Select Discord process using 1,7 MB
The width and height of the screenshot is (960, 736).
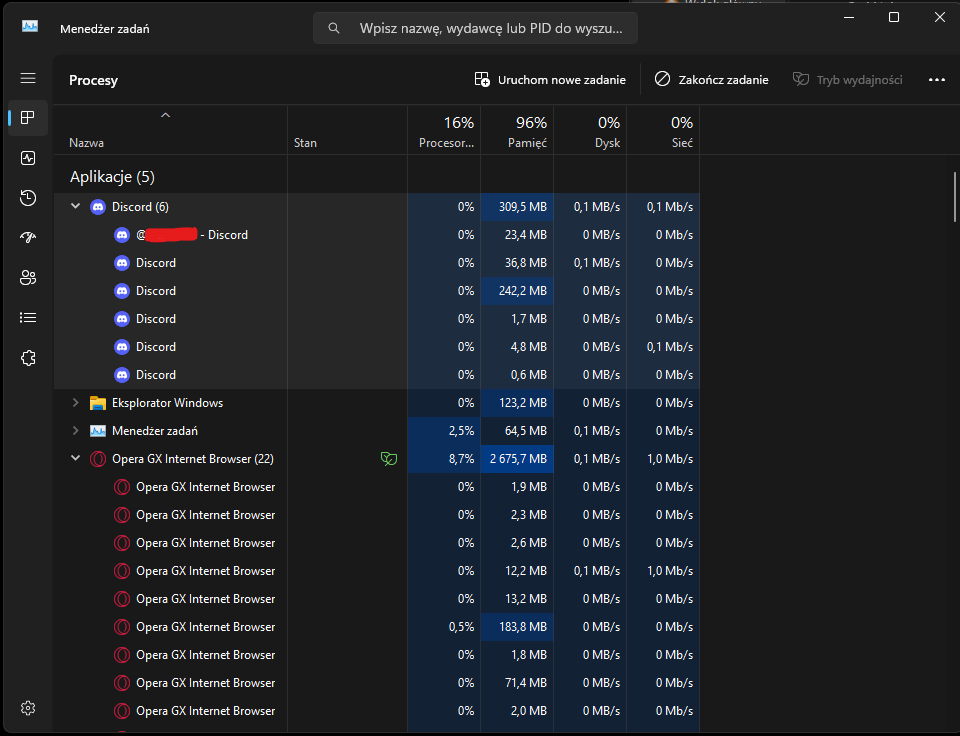377,319
